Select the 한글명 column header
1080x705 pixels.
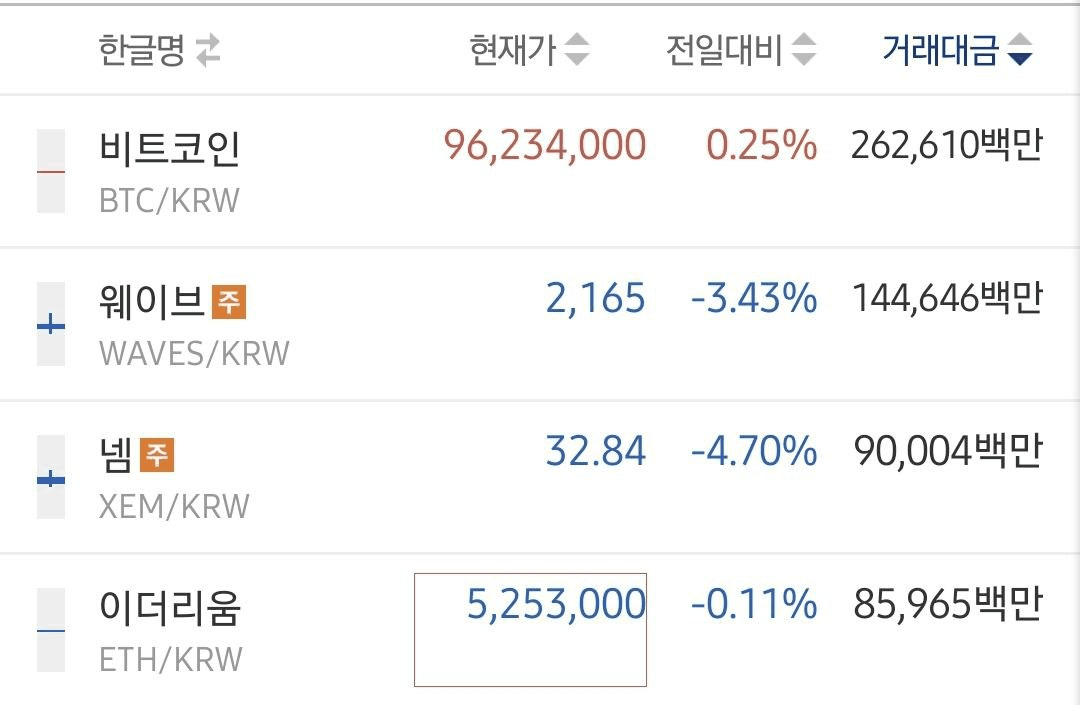[x=141, y=50]
